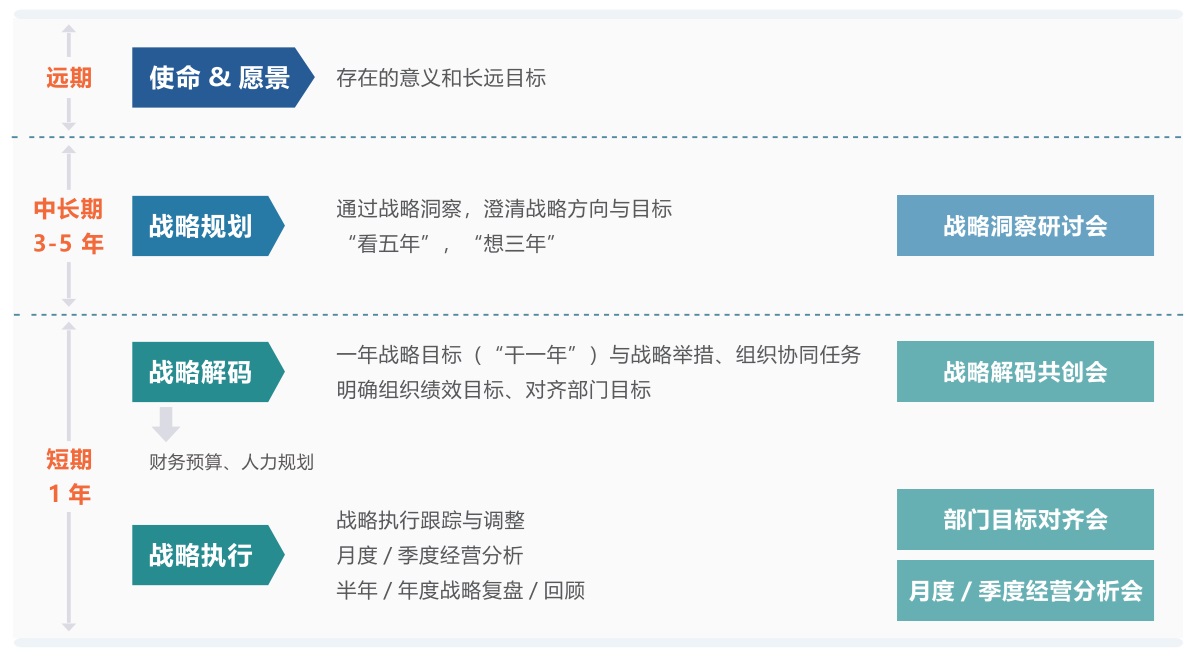1197x656 pixels.
Task: Click the 远期 timeline label
Action: [x=69, y=77]
